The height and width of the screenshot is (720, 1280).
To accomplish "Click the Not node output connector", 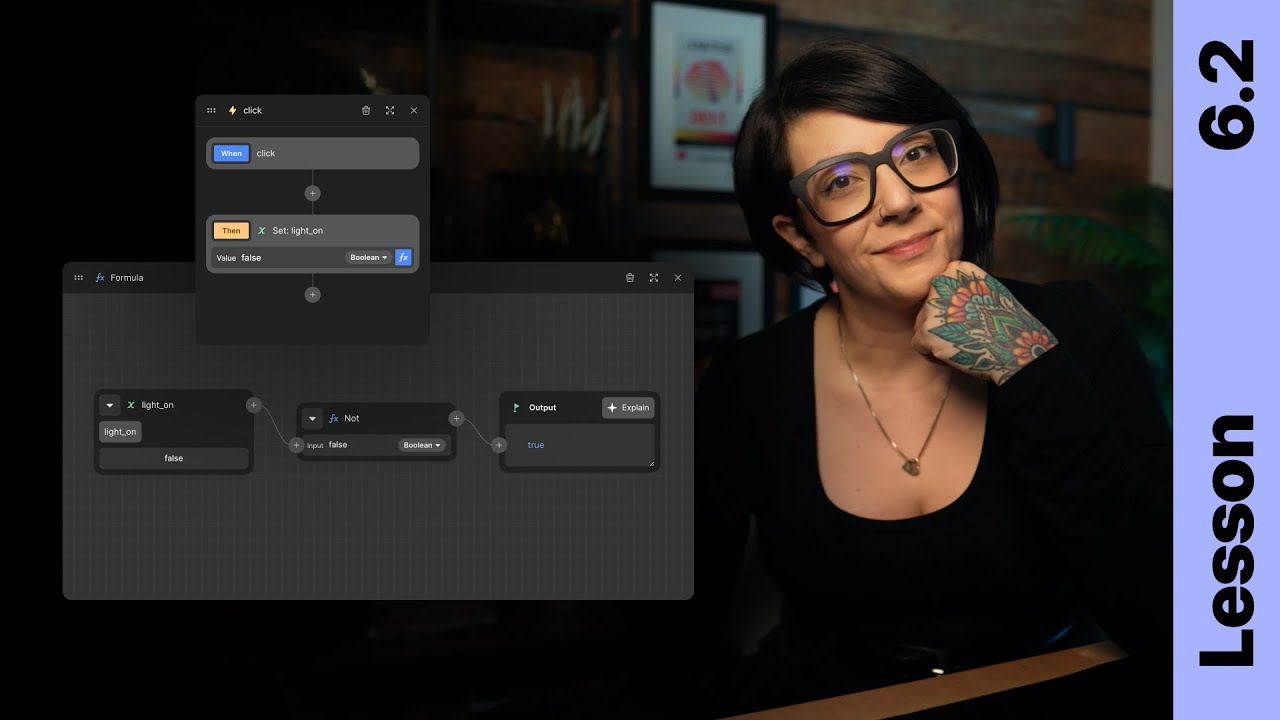I will point(457,419).
